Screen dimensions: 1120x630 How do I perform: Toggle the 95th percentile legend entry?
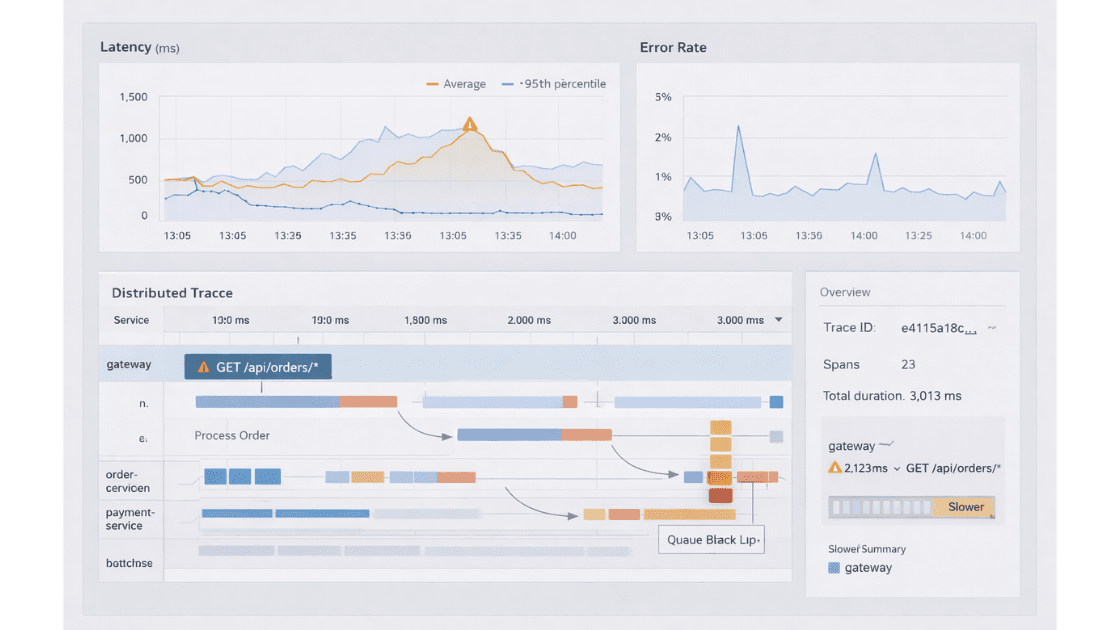[x=554, y=84]
